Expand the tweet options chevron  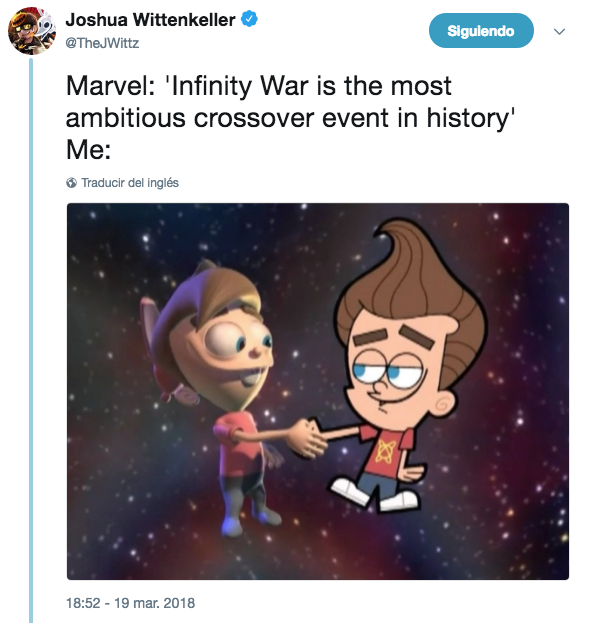[559, 31]
